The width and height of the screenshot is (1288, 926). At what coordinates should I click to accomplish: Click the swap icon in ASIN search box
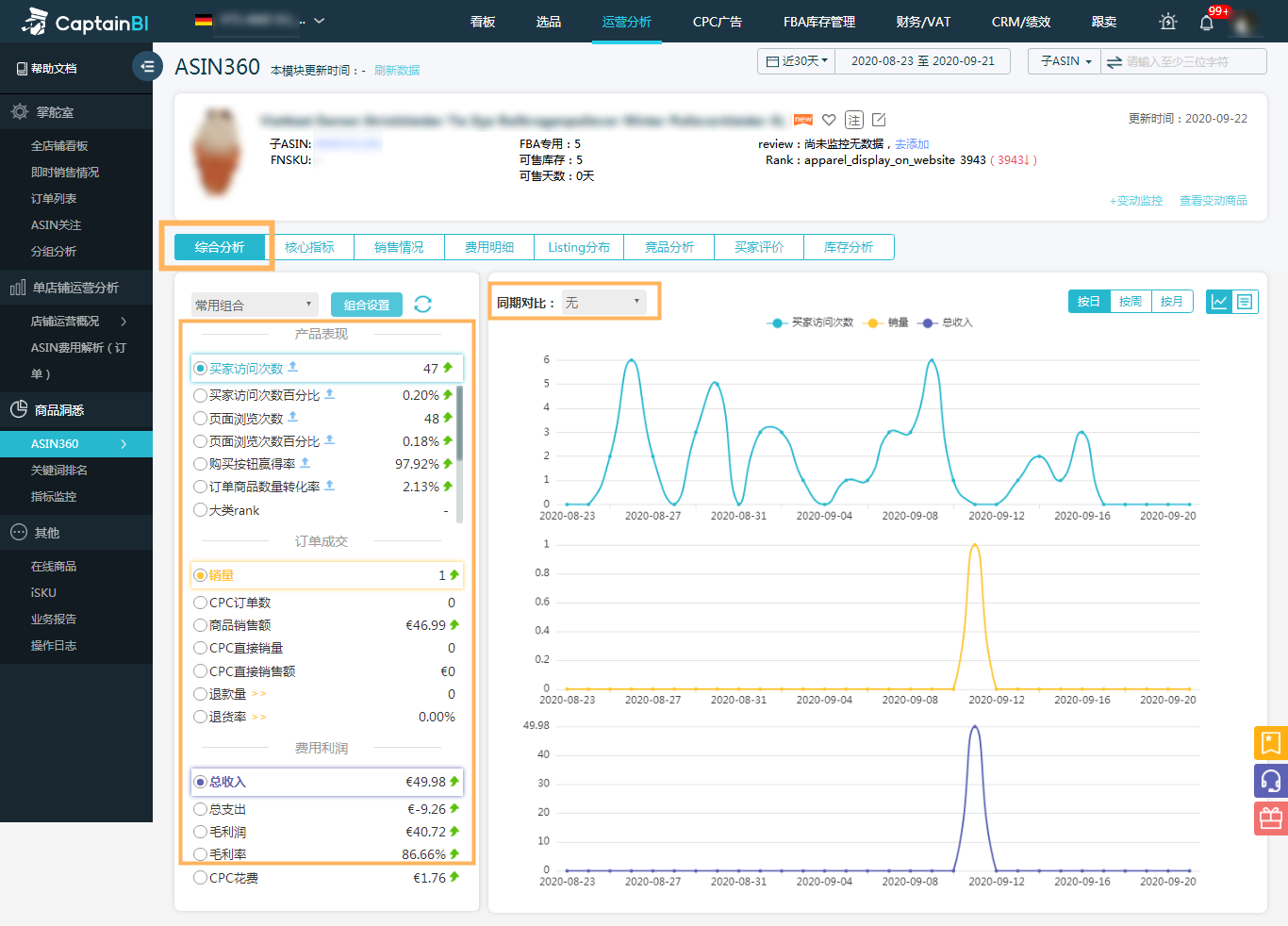pyautogui.click(x=1115, y=62)
